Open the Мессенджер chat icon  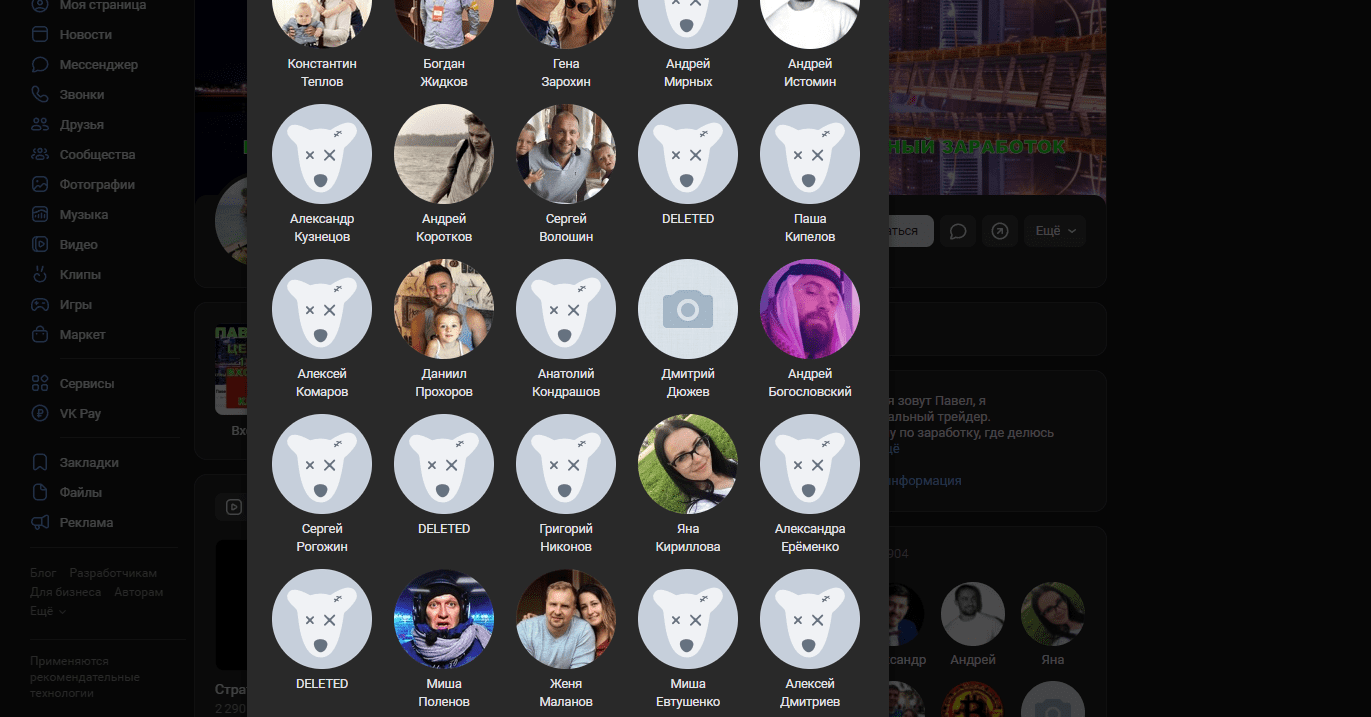pyautogui.click(x=40, y=64)
